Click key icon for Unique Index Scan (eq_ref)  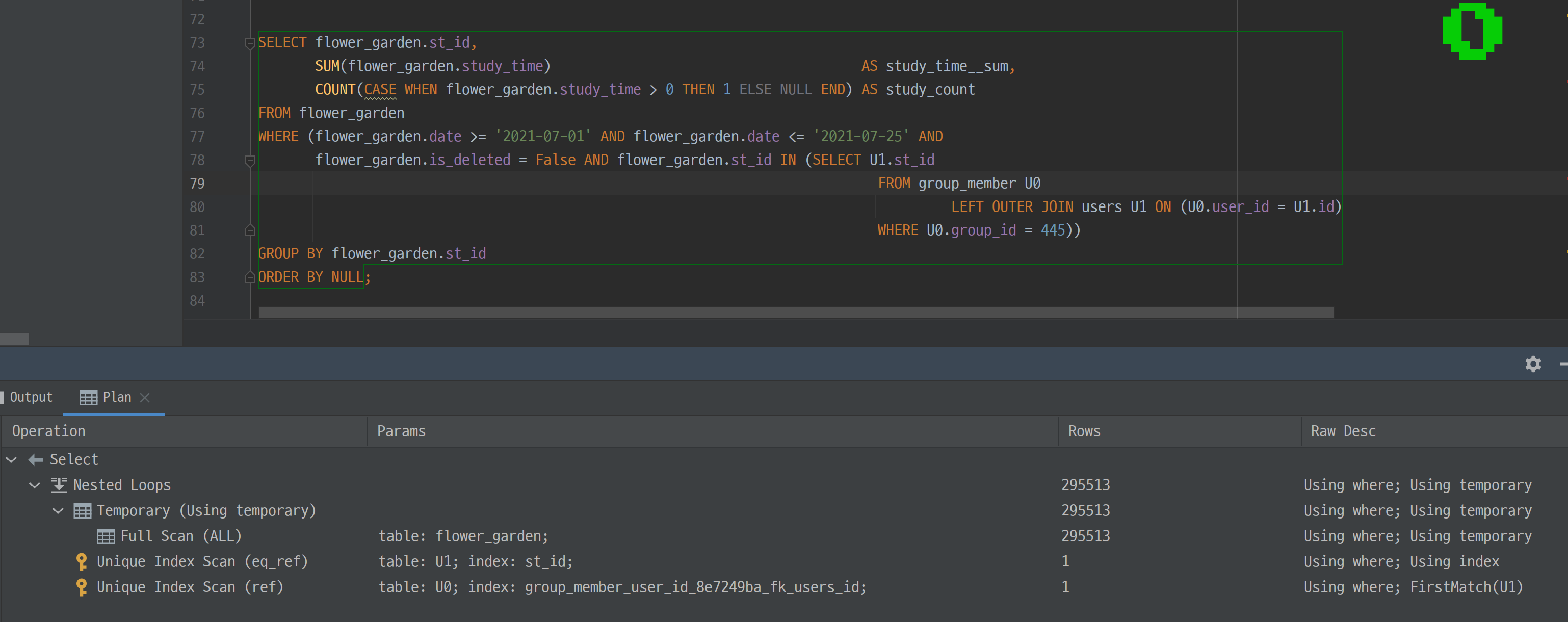81,561
